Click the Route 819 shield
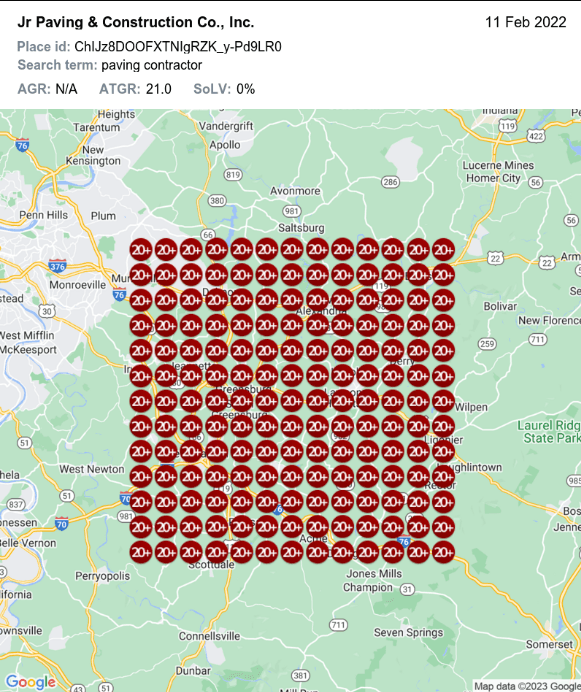 [233, 175]
